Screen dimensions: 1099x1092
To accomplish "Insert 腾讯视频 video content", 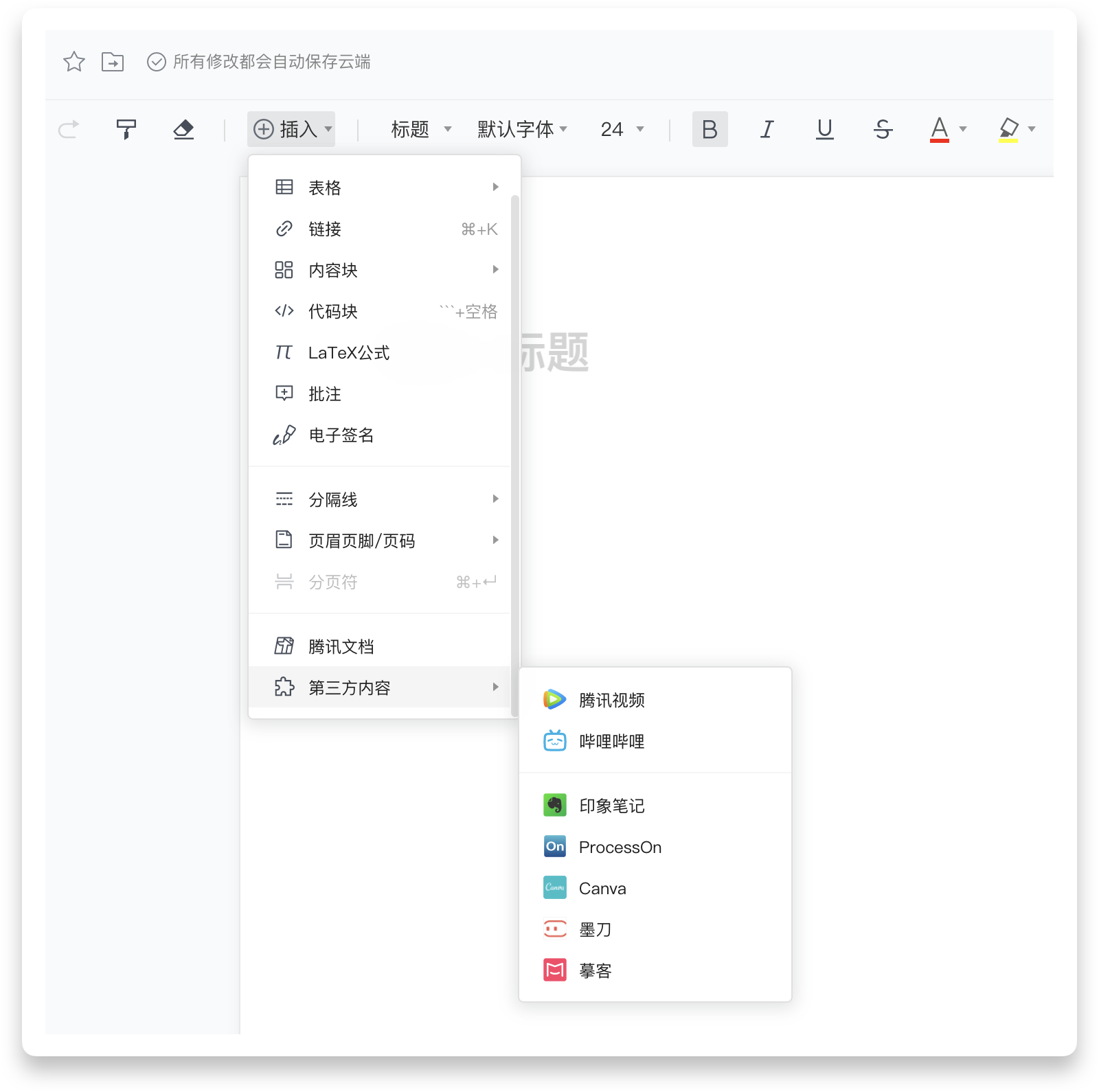I will [x=655, y=700].
